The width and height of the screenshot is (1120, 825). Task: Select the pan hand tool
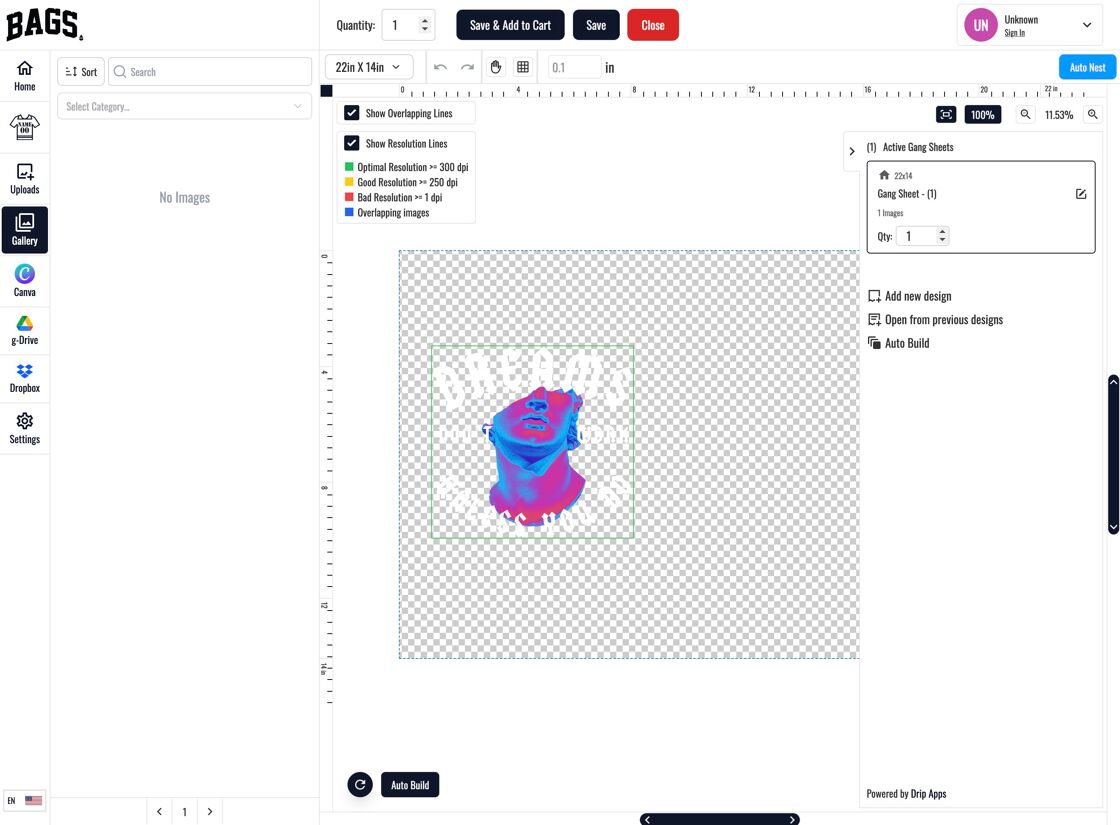coord(496,67)
